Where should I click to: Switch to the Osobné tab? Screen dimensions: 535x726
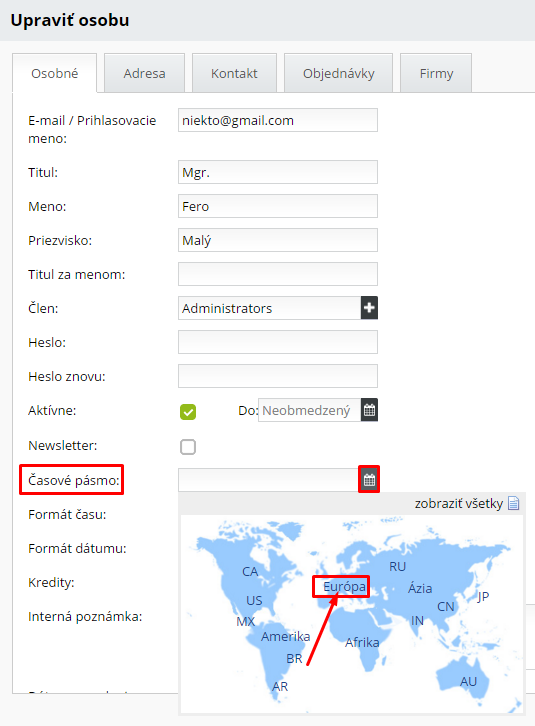point(55,74)
